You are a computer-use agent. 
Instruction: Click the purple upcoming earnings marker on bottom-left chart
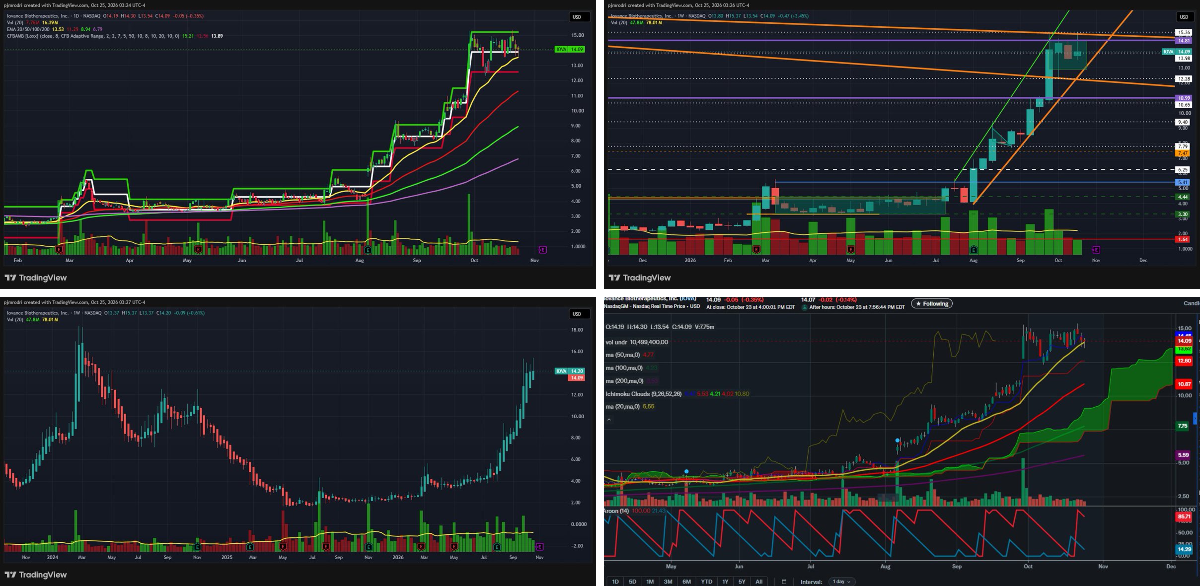point(542,545)
